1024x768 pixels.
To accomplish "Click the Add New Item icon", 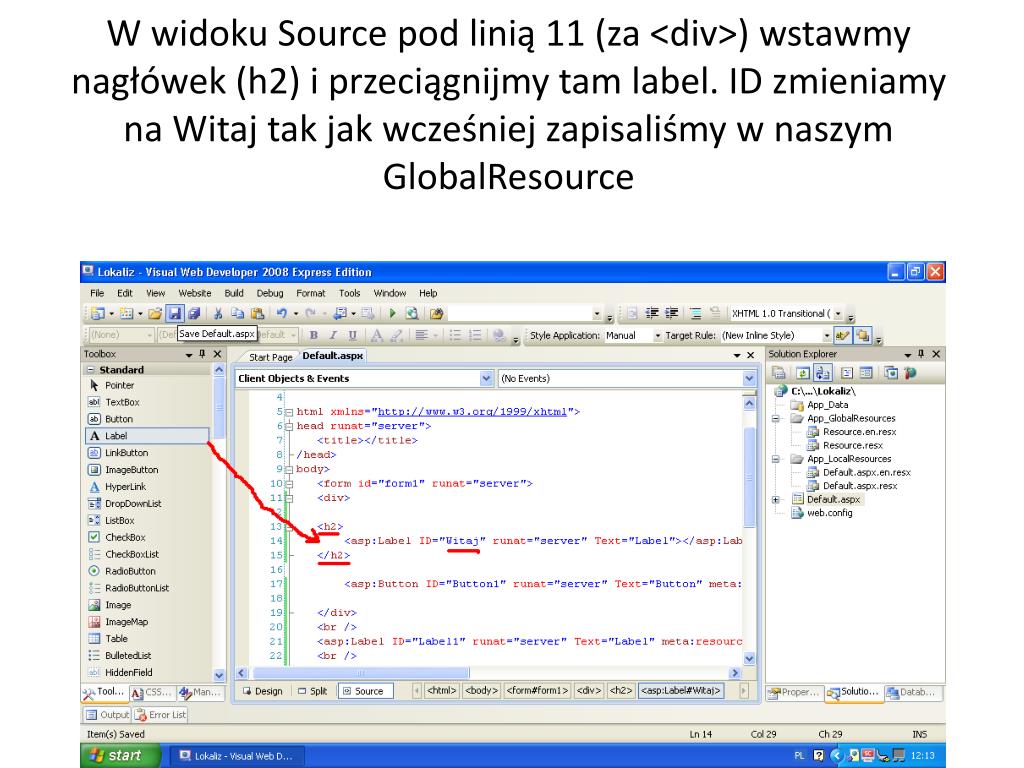I will 126,313.
